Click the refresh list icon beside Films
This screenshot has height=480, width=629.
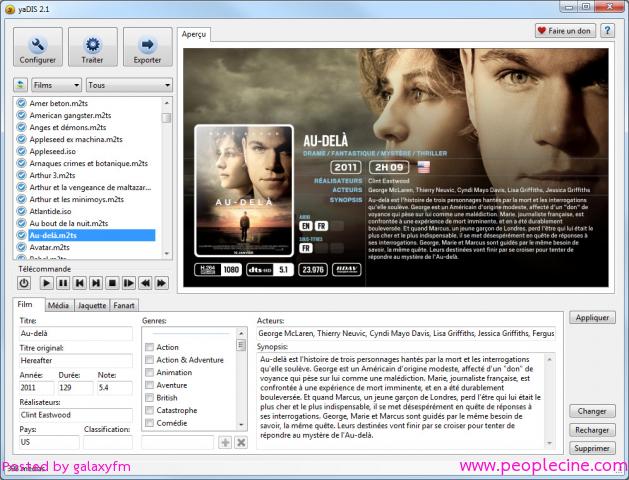tap(20, 85)
